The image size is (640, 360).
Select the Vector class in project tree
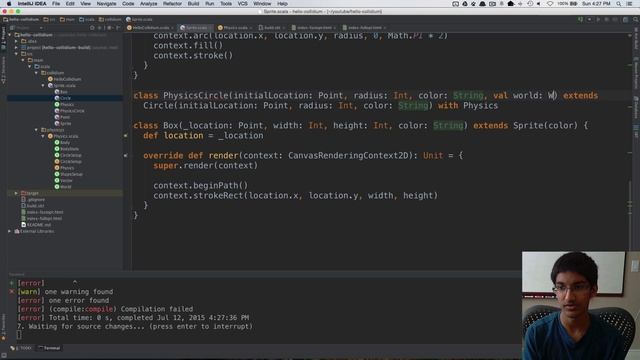[63, 180]
